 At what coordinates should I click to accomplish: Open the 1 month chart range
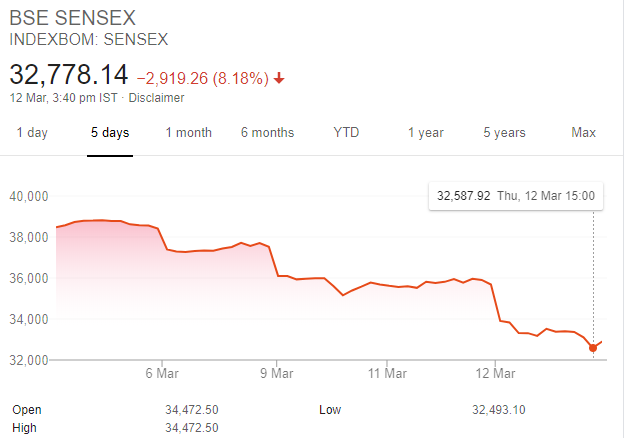[x=189, y=133]
